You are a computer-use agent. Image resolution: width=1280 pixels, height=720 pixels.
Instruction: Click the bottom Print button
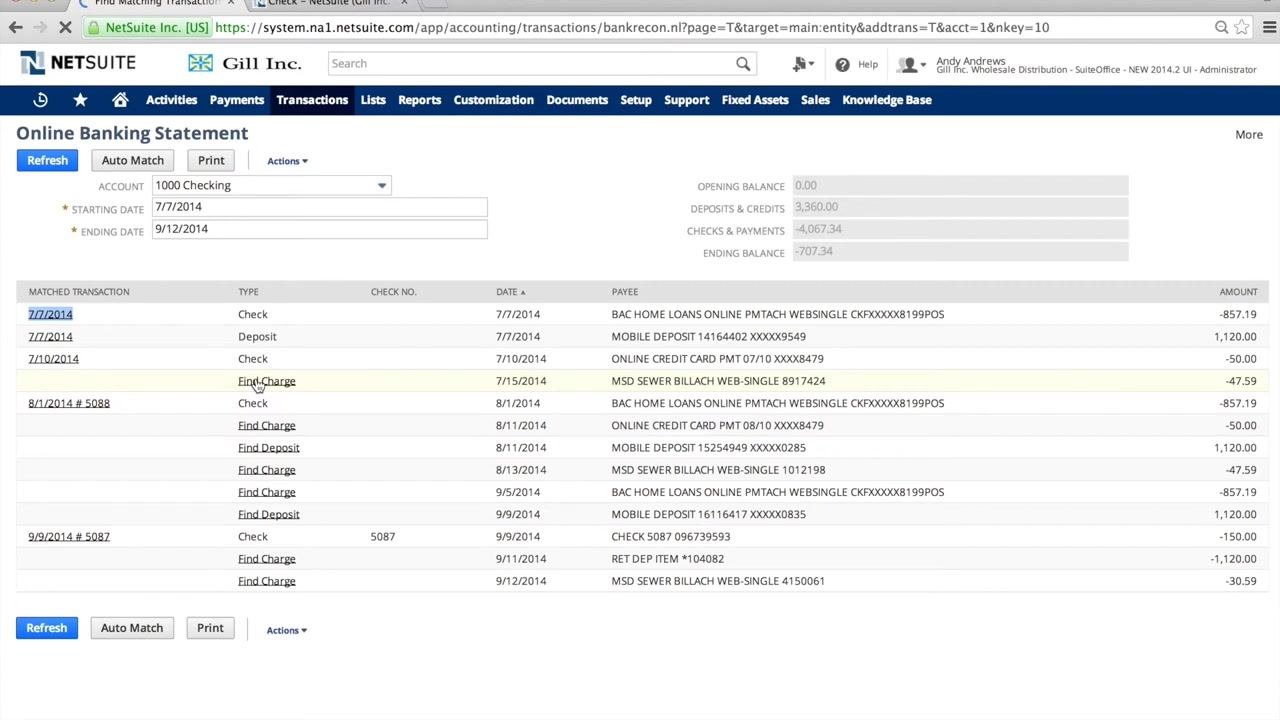pyautogui.click(x=210, y=628)
